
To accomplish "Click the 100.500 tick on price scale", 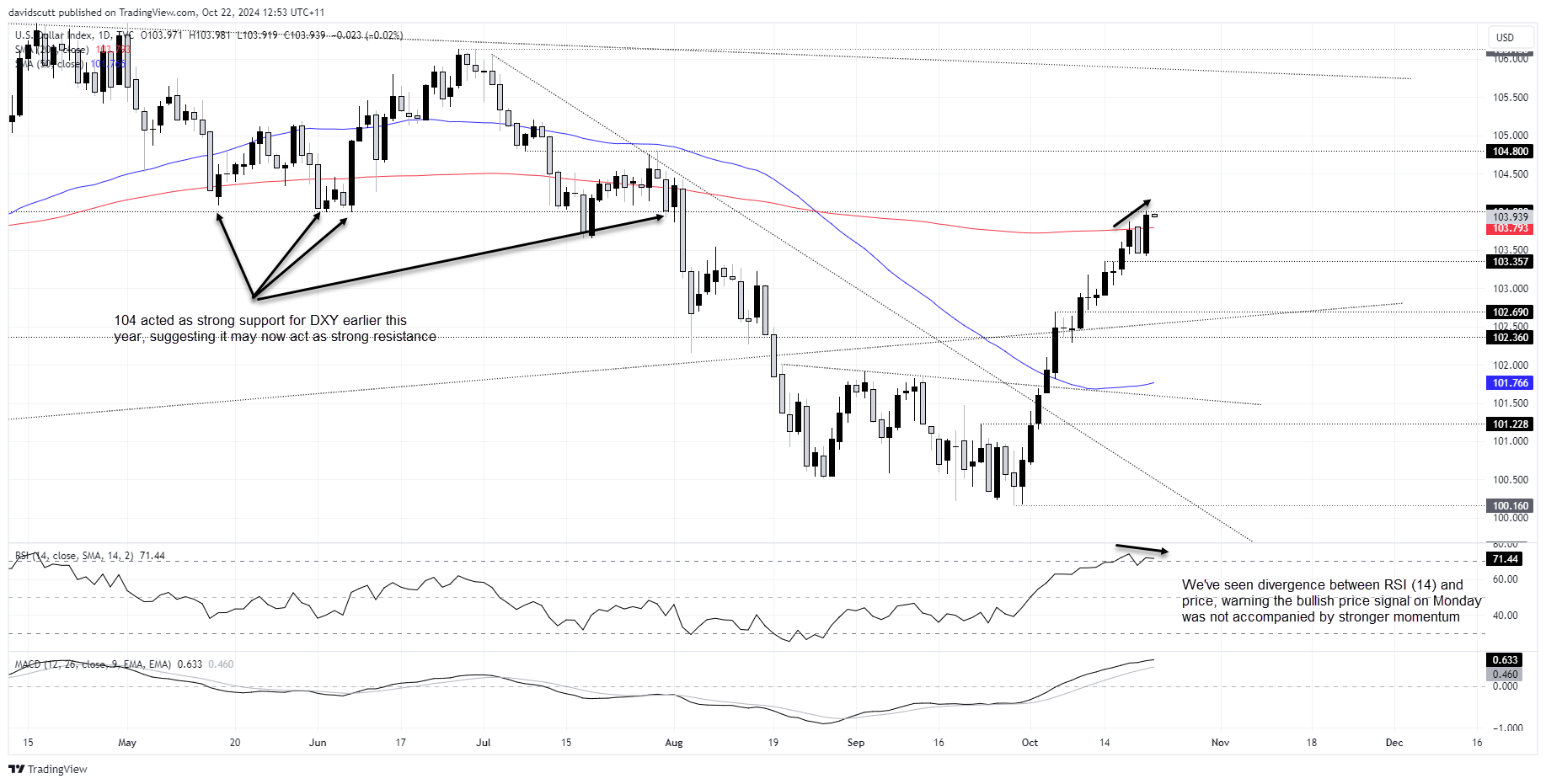I will click(1510, 480).
